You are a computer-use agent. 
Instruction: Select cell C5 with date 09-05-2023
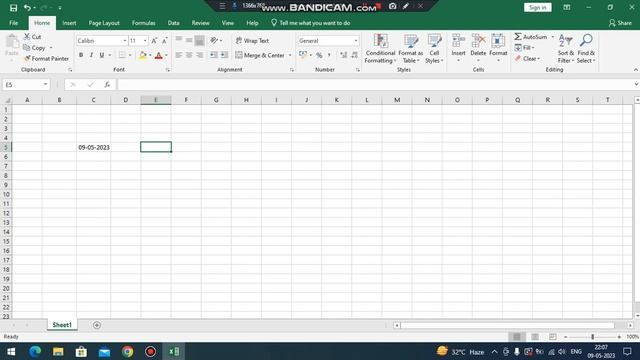click(93, 147)
